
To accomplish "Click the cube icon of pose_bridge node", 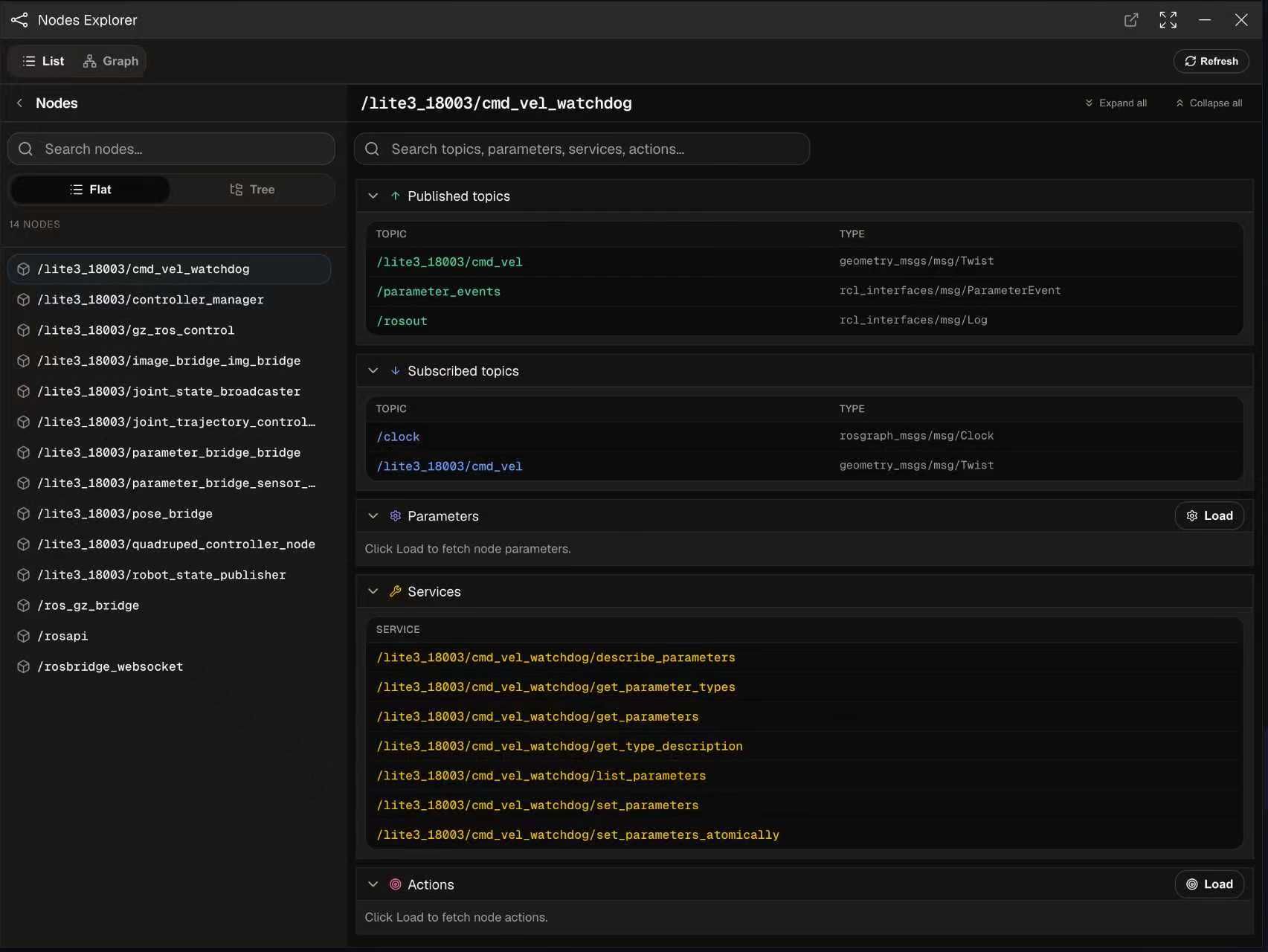I will (24, 514).
